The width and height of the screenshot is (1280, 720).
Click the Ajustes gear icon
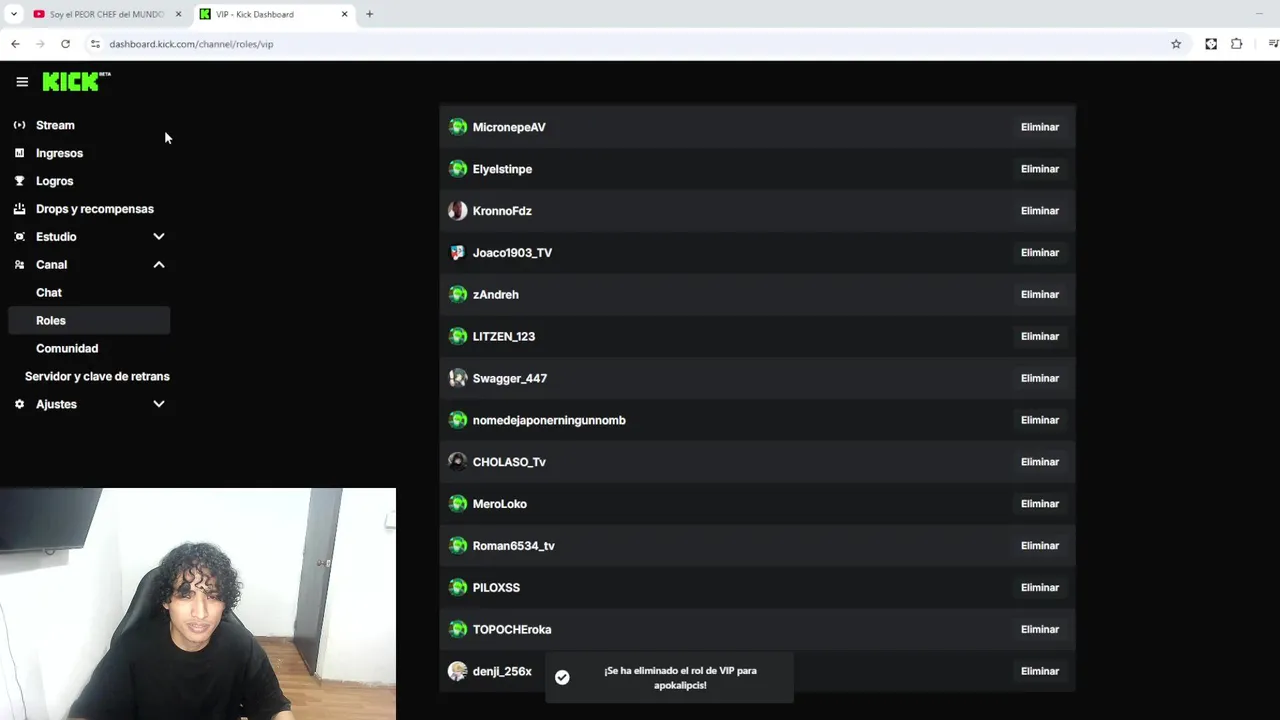click(x=19, y=404)
